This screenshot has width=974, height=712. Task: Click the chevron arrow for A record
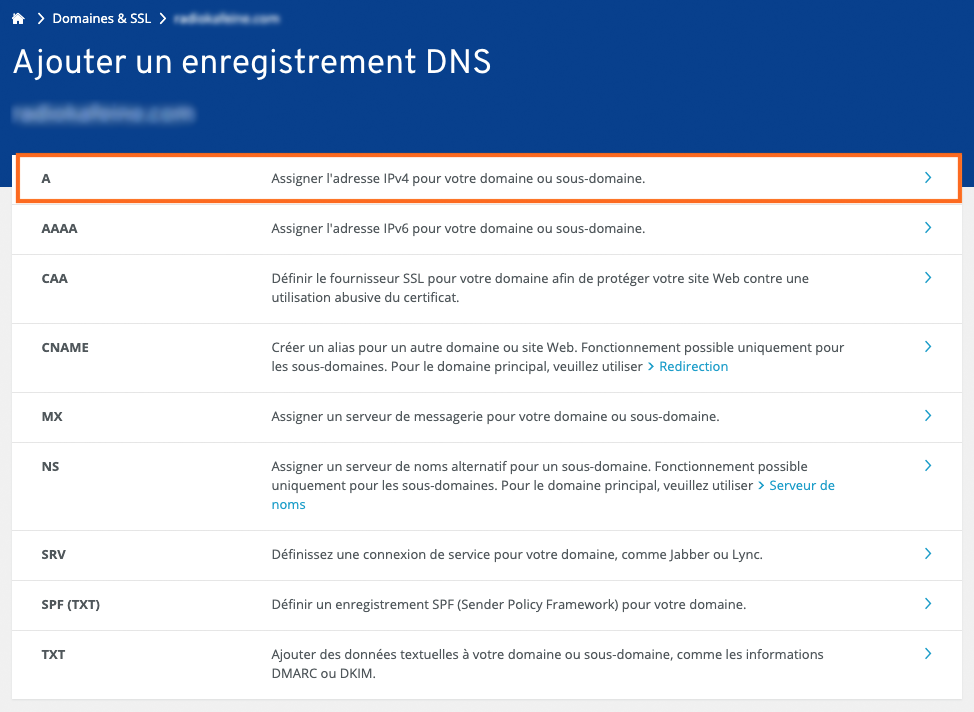point(928,178)
